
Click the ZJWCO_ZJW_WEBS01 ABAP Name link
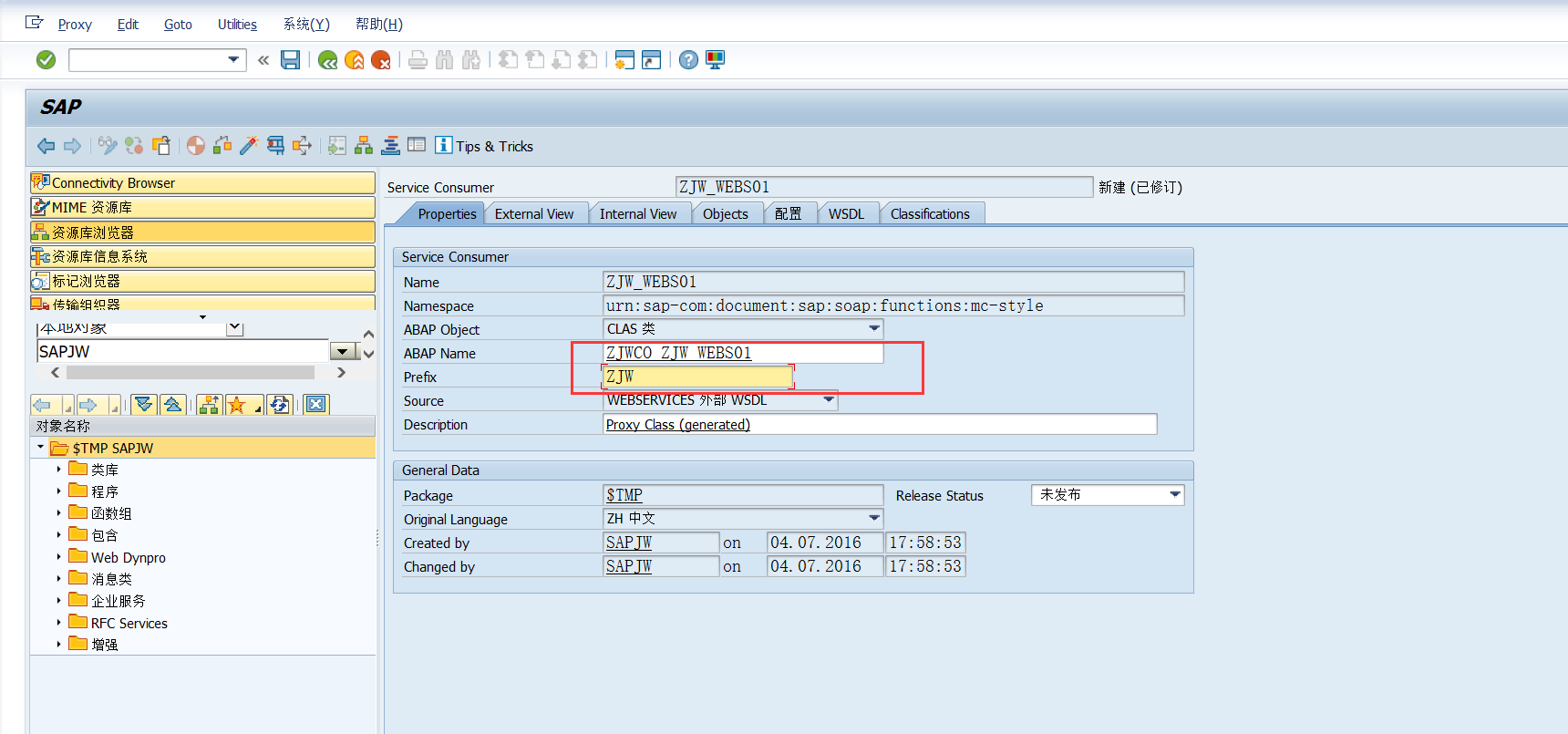[679, 353]
